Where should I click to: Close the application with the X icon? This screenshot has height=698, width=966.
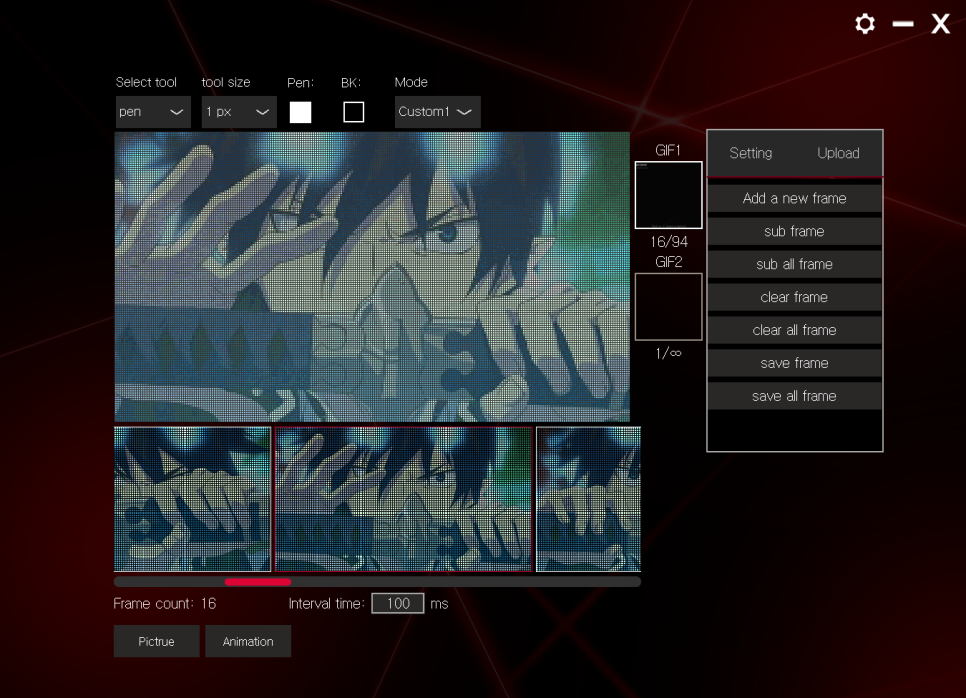click(941, 24)
